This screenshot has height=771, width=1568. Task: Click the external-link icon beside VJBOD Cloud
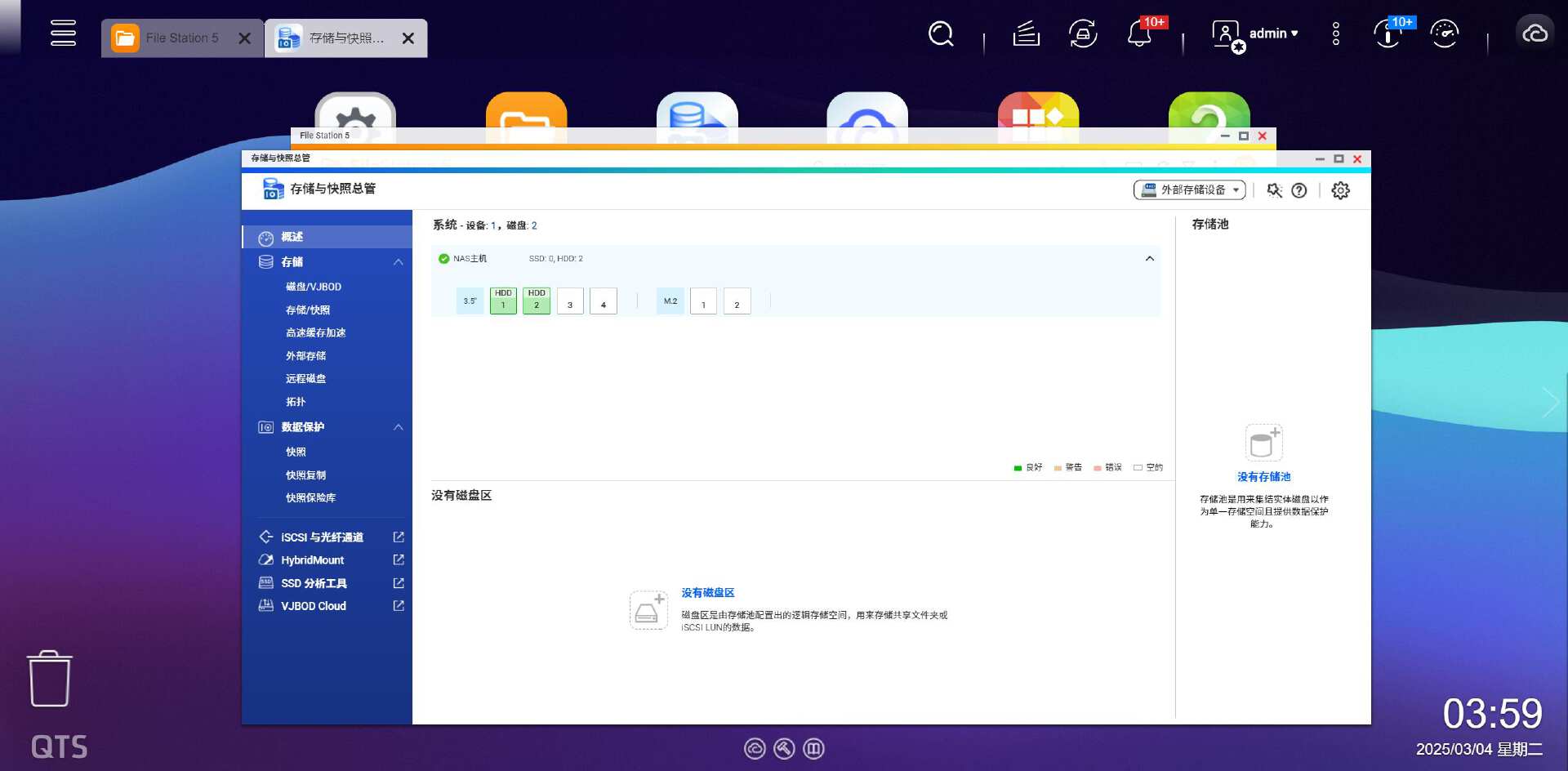399,605
